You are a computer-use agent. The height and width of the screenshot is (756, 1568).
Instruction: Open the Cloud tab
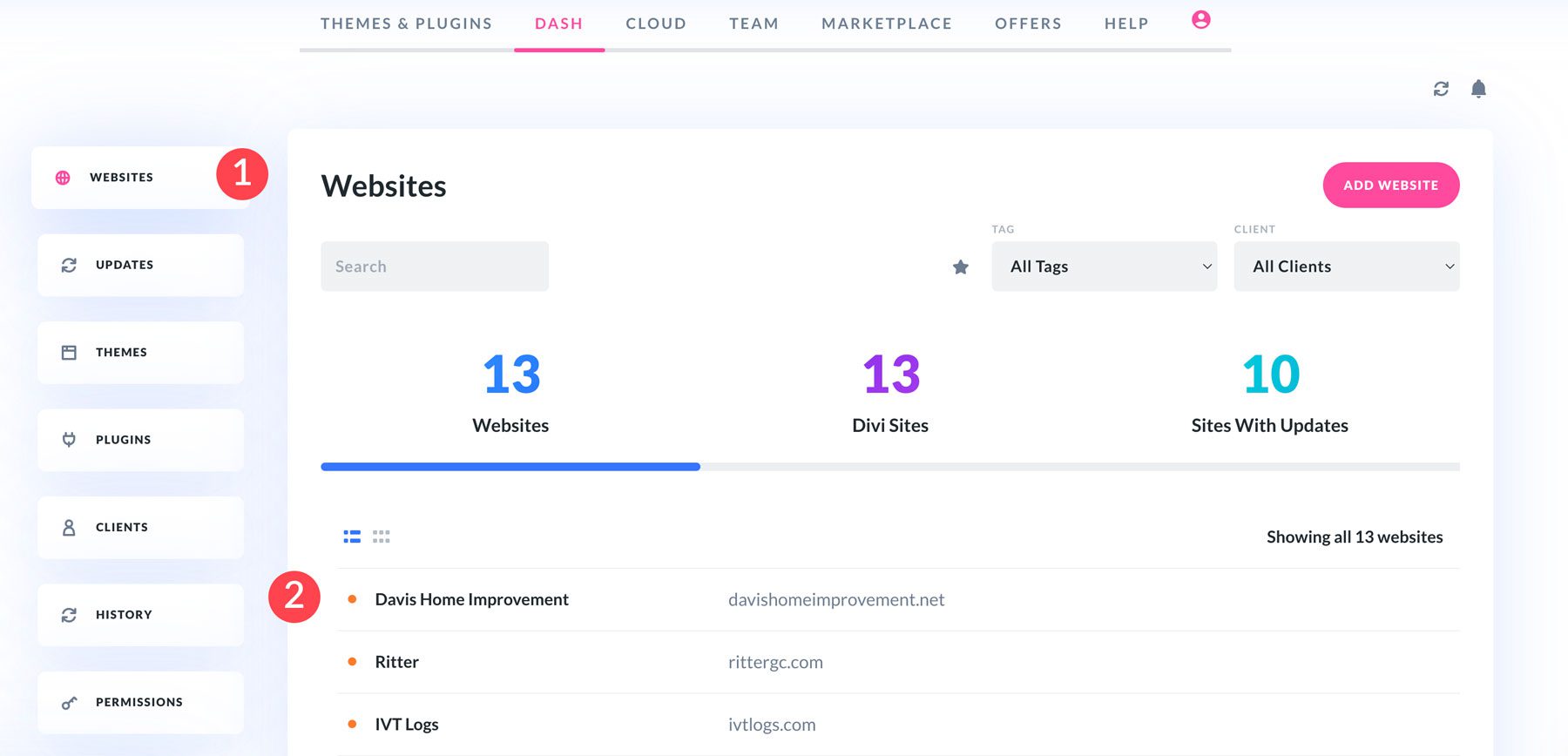click(656, 24)
